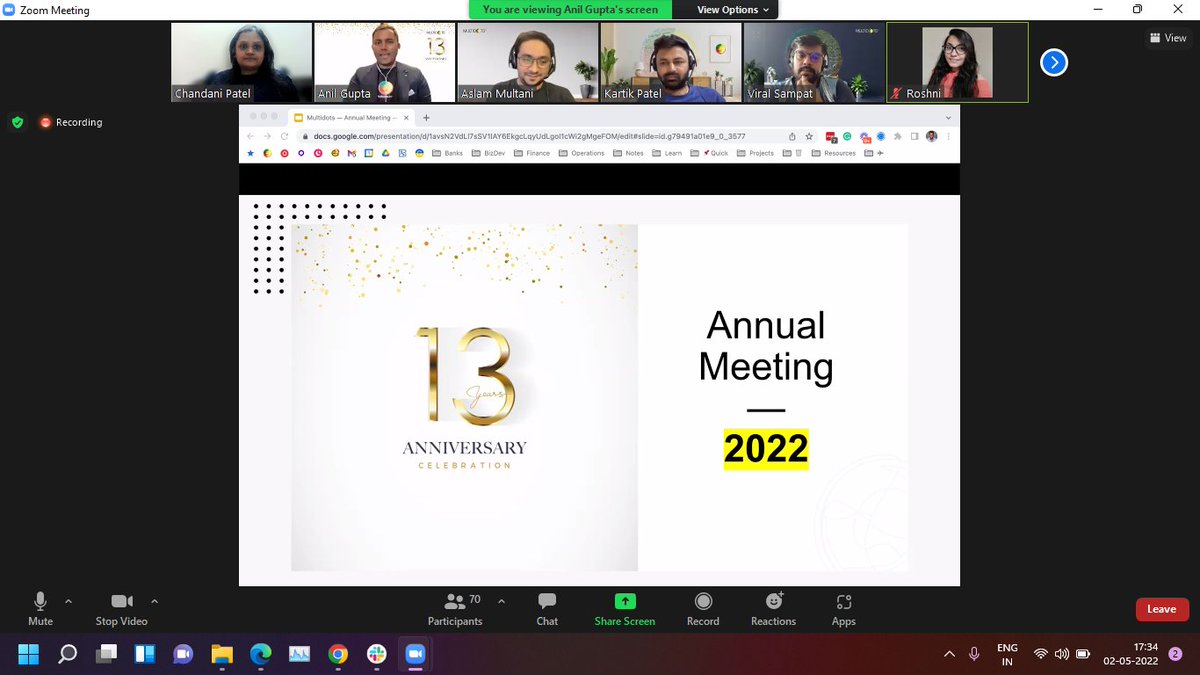Change layout with the View button
The height and width of the screenshot is (675, 1200).
coord(1168,38)
